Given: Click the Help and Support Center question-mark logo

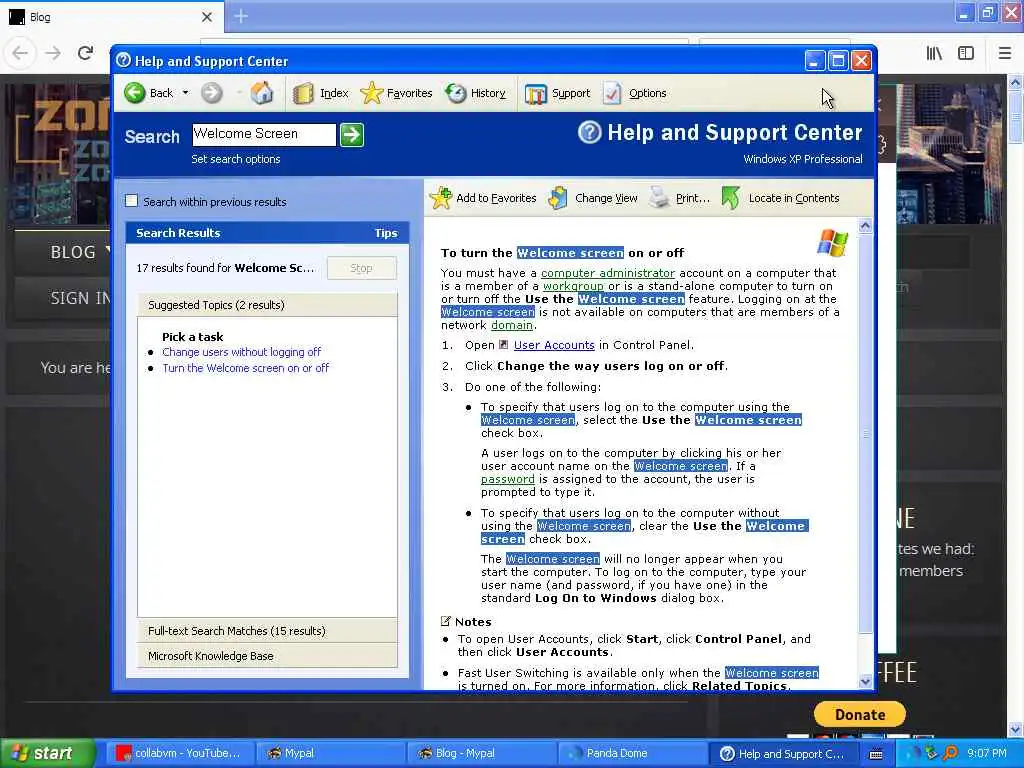Looking at the screenshot, I should tap(589, 133).
